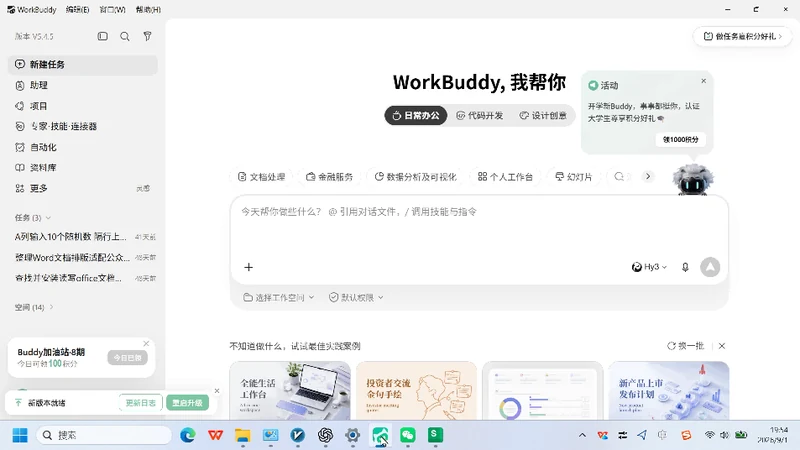Open 全能生活工作台 case card

[290, 391]
